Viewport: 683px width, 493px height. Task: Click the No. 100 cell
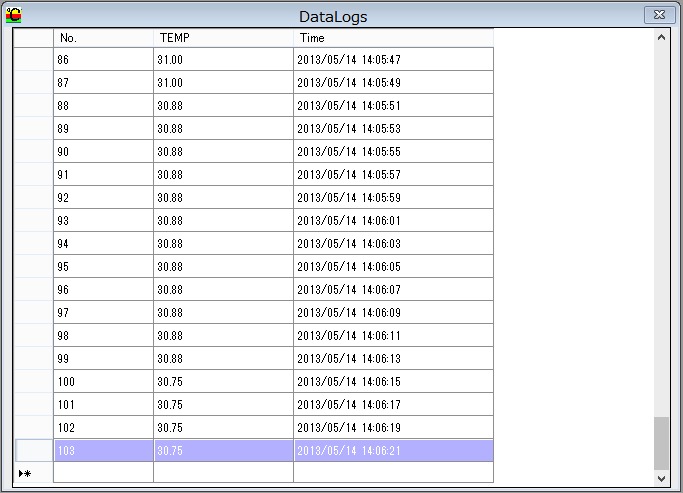point(103,381)
